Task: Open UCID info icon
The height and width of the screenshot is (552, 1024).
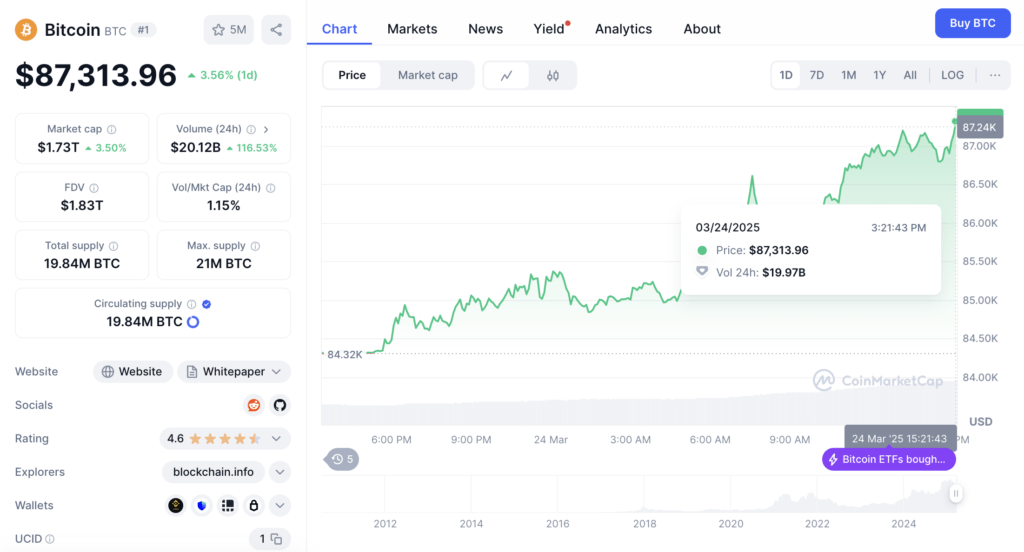Action: (50, 539)
